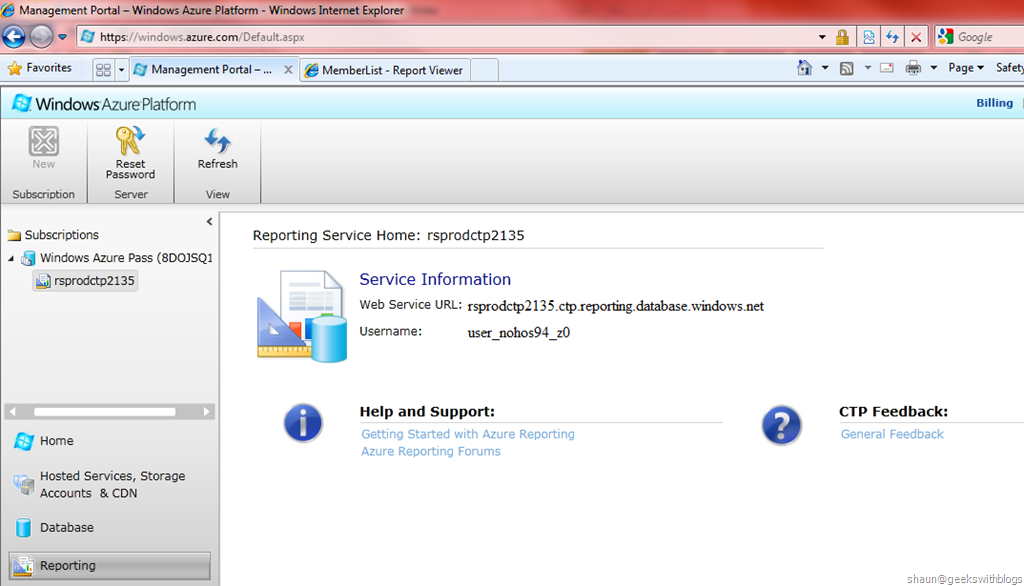Click the question mark CTP Feedback icon
This screenshot has width=1024, height=586.
coord(781,425)
